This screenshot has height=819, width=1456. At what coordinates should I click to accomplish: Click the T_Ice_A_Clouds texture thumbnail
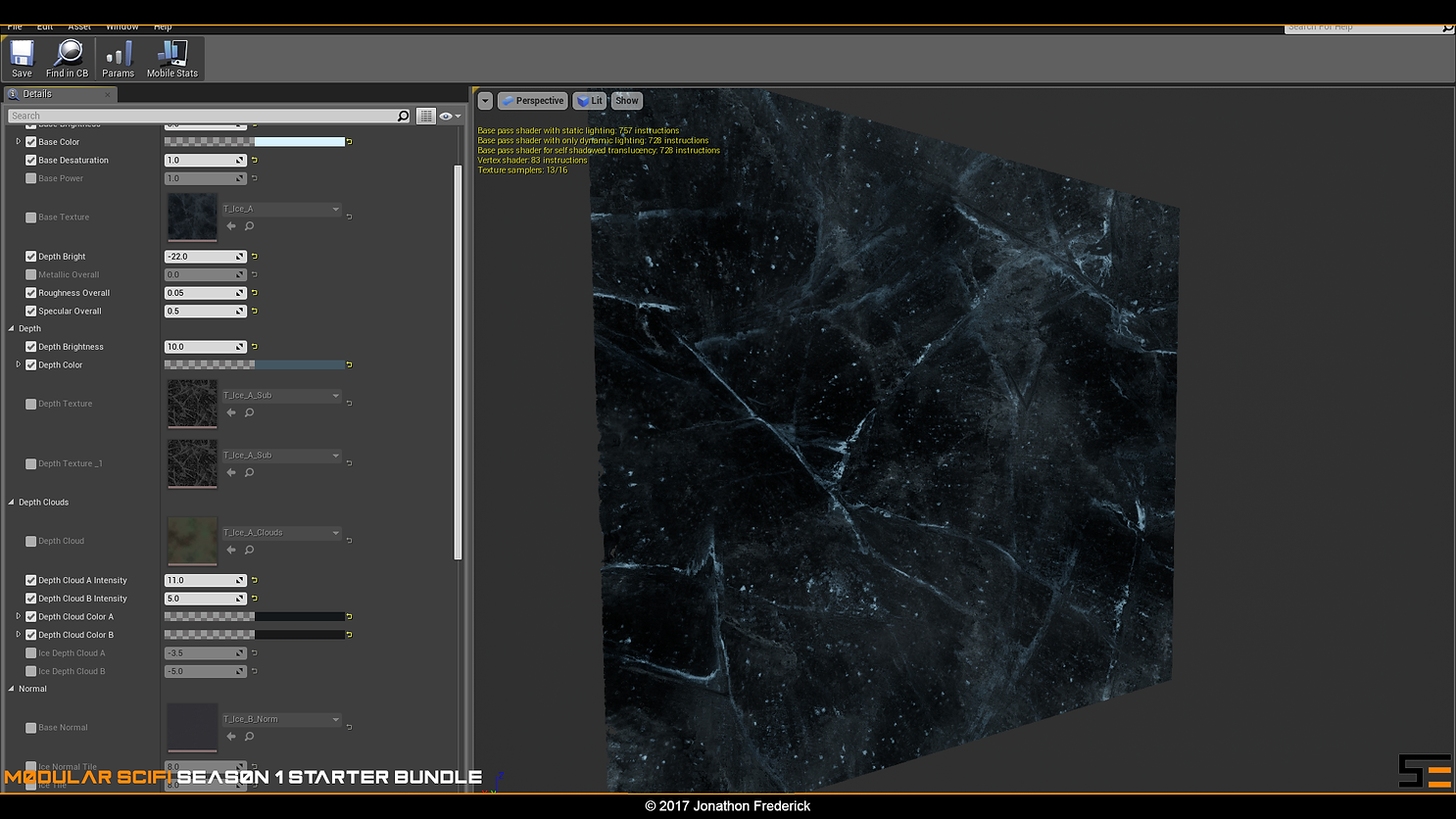coord(192,541)
